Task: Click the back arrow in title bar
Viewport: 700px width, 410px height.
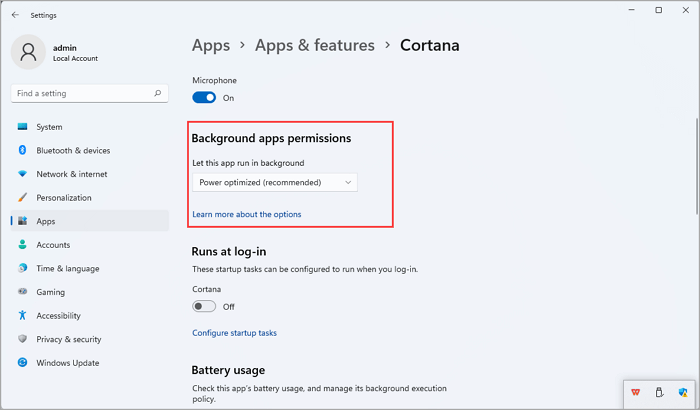Action: pyautogui.click(x=14, y=15)
